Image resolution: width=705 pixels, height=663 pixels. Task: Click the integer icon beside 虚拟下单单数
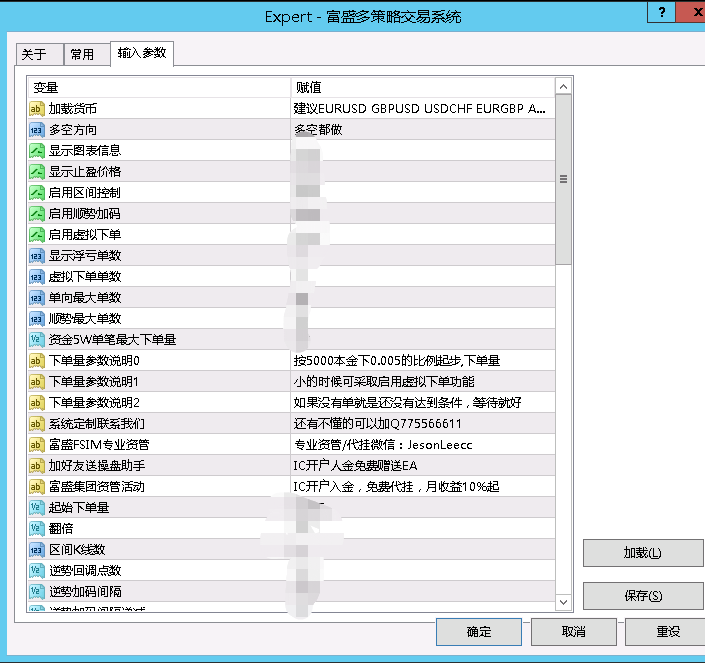[x=37, y=277]
